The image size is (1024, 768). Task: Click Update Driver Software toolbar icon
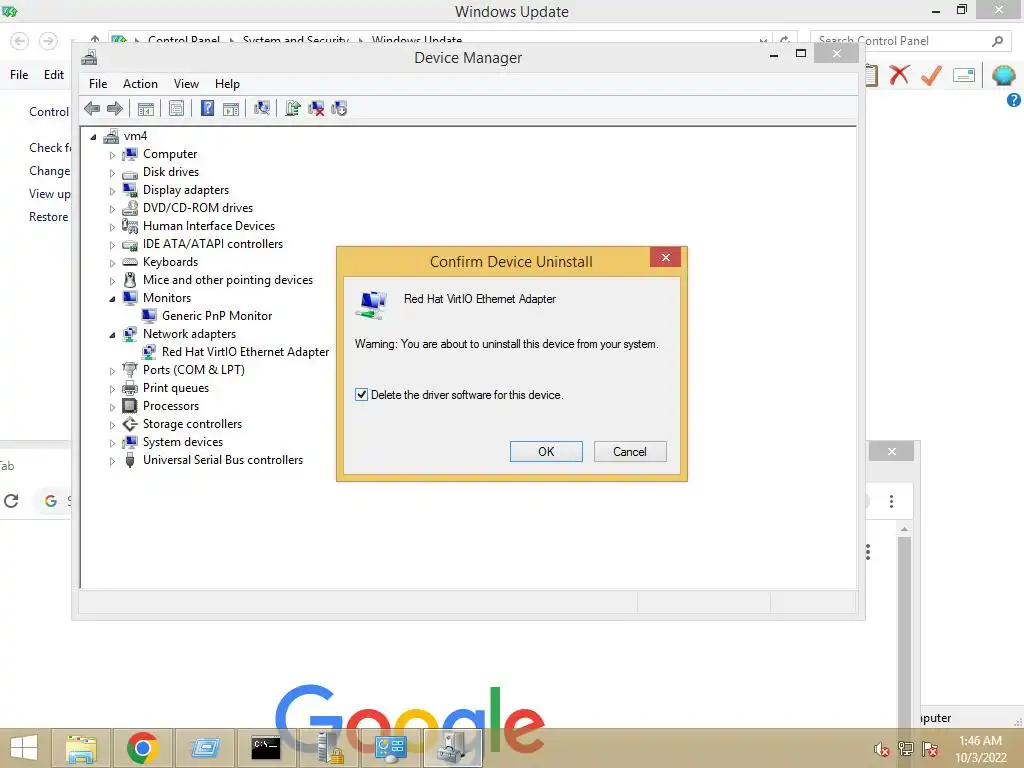293,108
